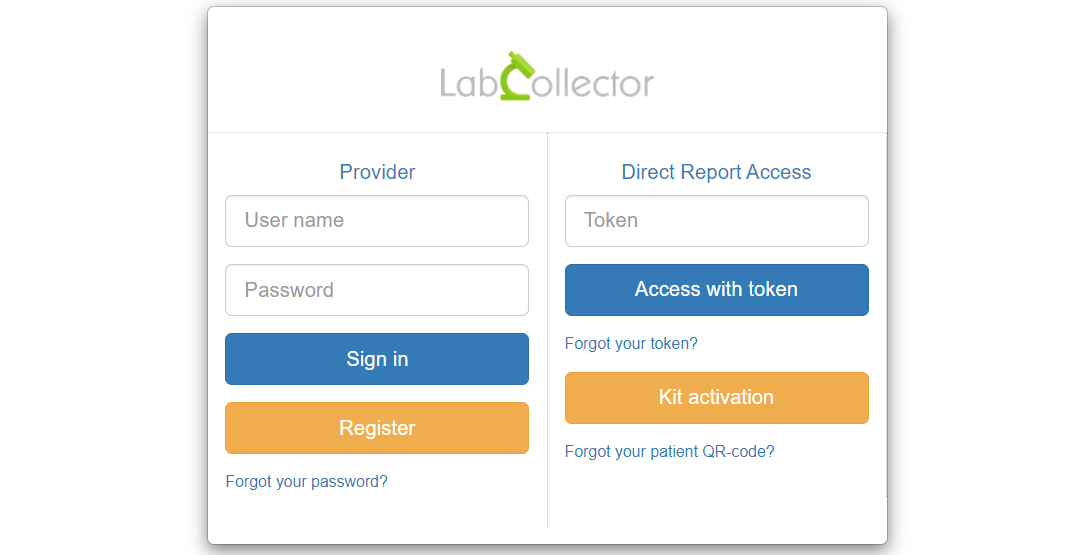Open the Register form via orange button
Screen dimensions: 1072x555
point(377,428)
